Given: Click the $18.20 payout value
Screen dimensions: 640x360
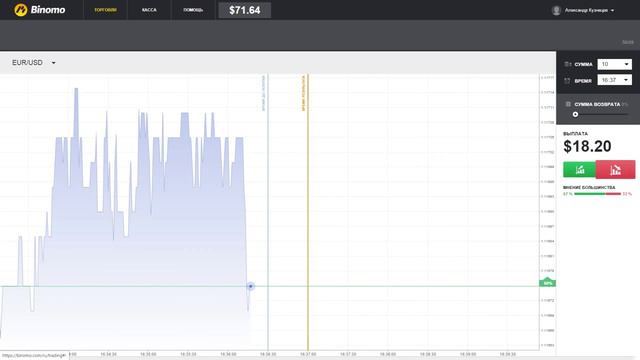Looking at the screenshot, I should pos(587,146).
